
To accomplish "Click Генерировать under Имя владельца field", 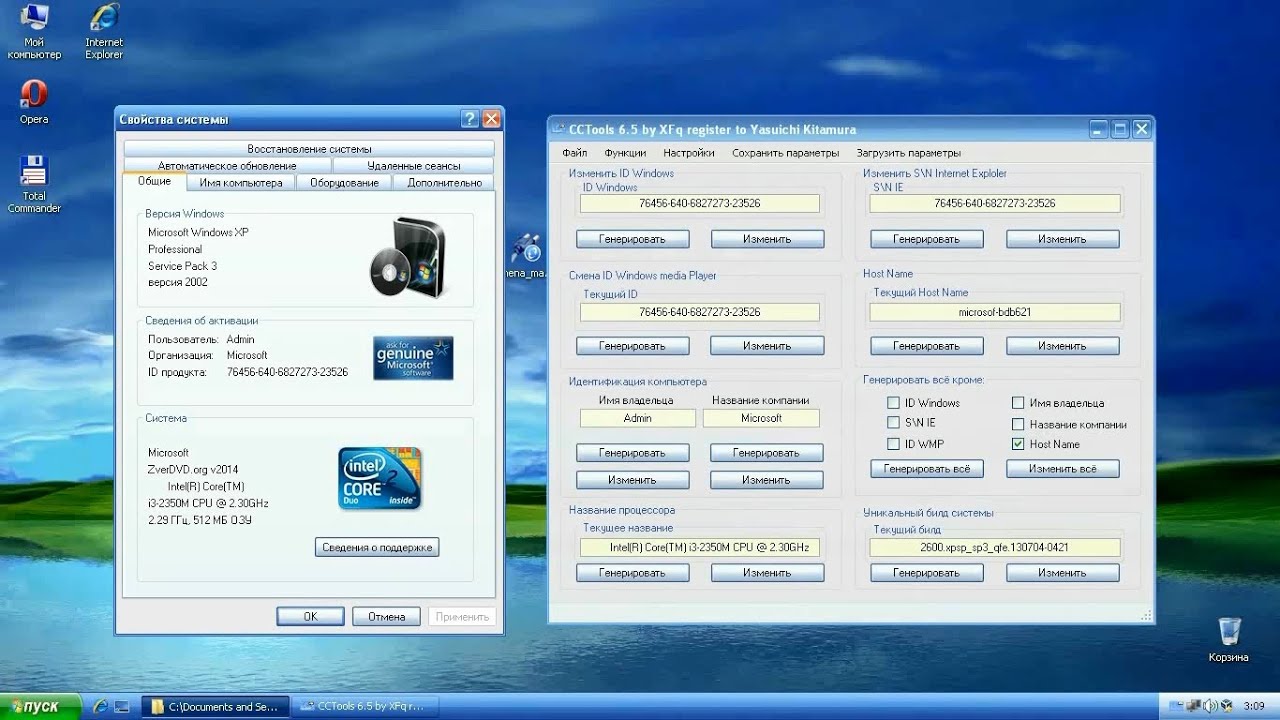I will (632, 453).
